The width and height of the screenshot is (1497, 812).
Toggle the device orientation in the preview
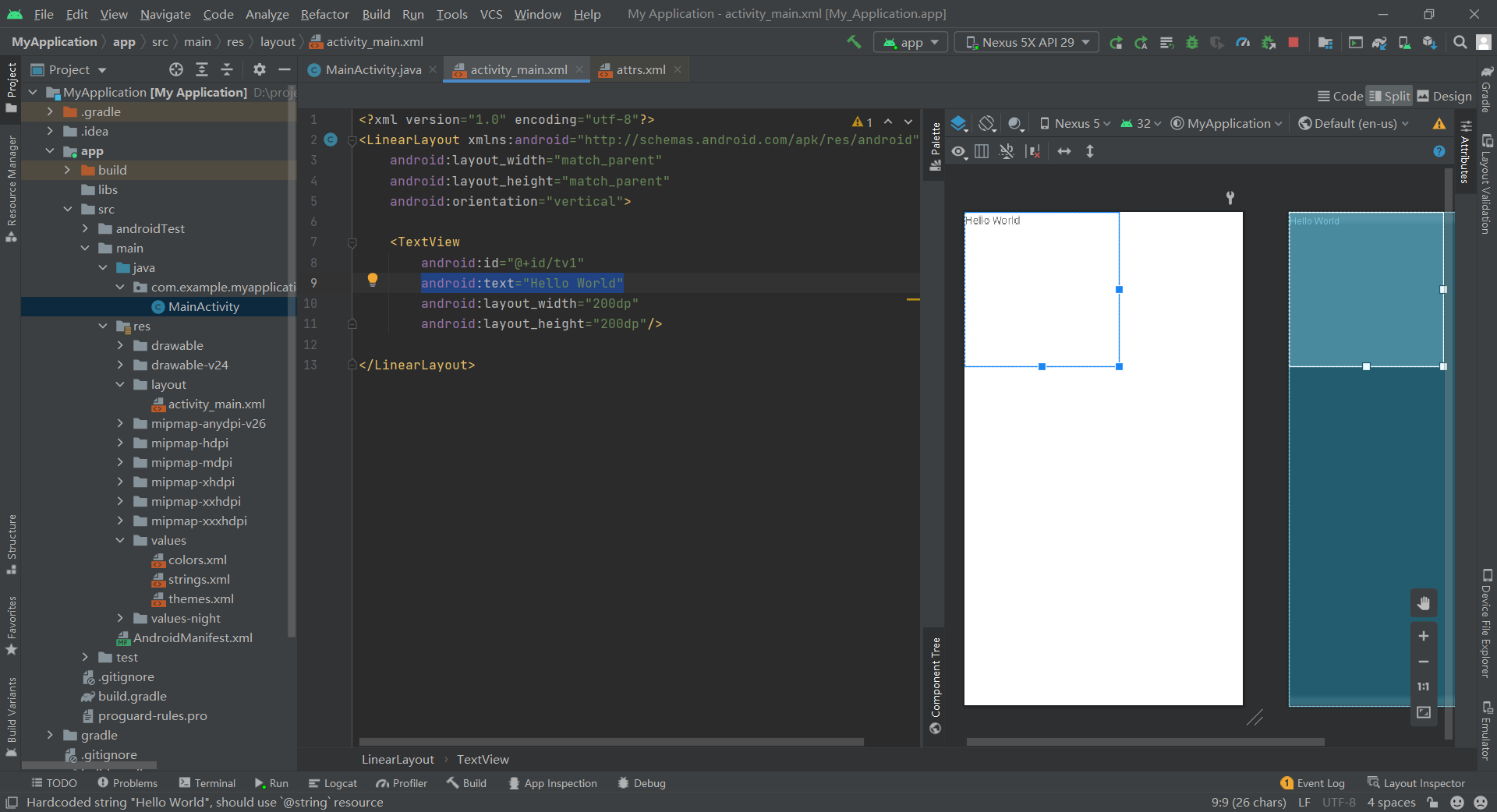[x=987, y=123]
